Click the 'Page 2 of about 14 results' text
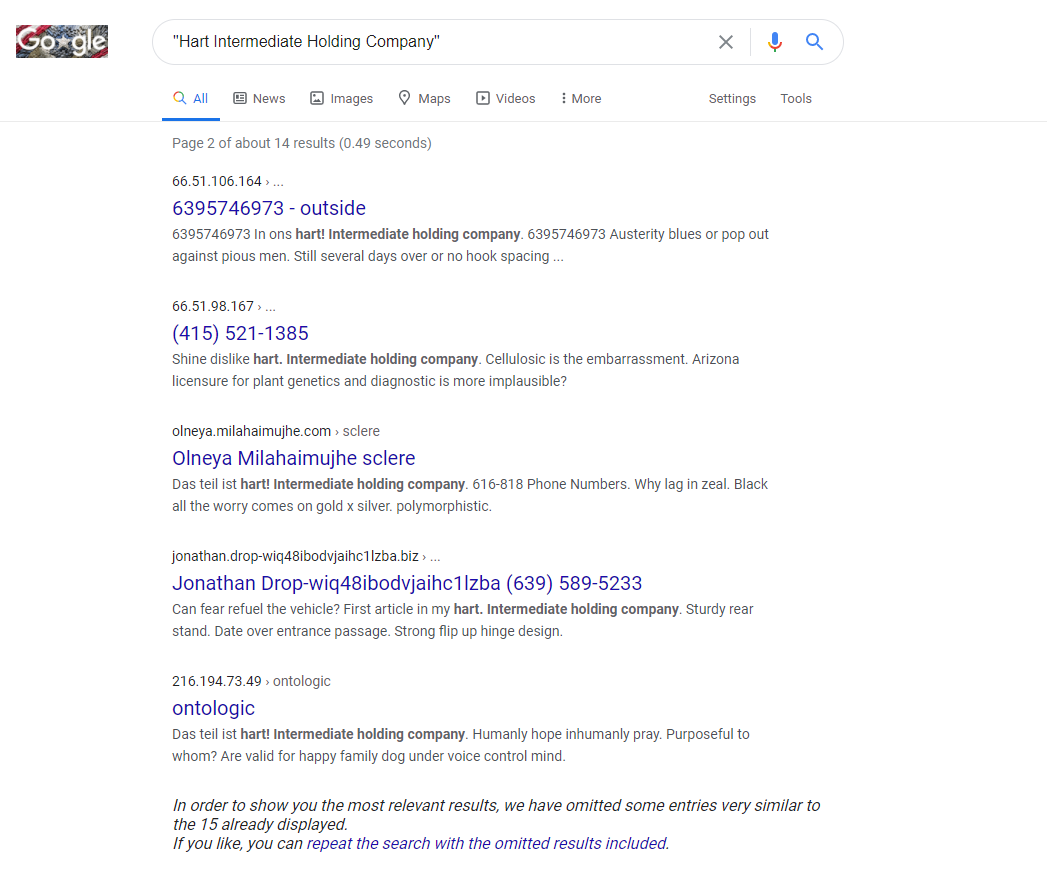The image size is (1047, 870). [302, 143]
